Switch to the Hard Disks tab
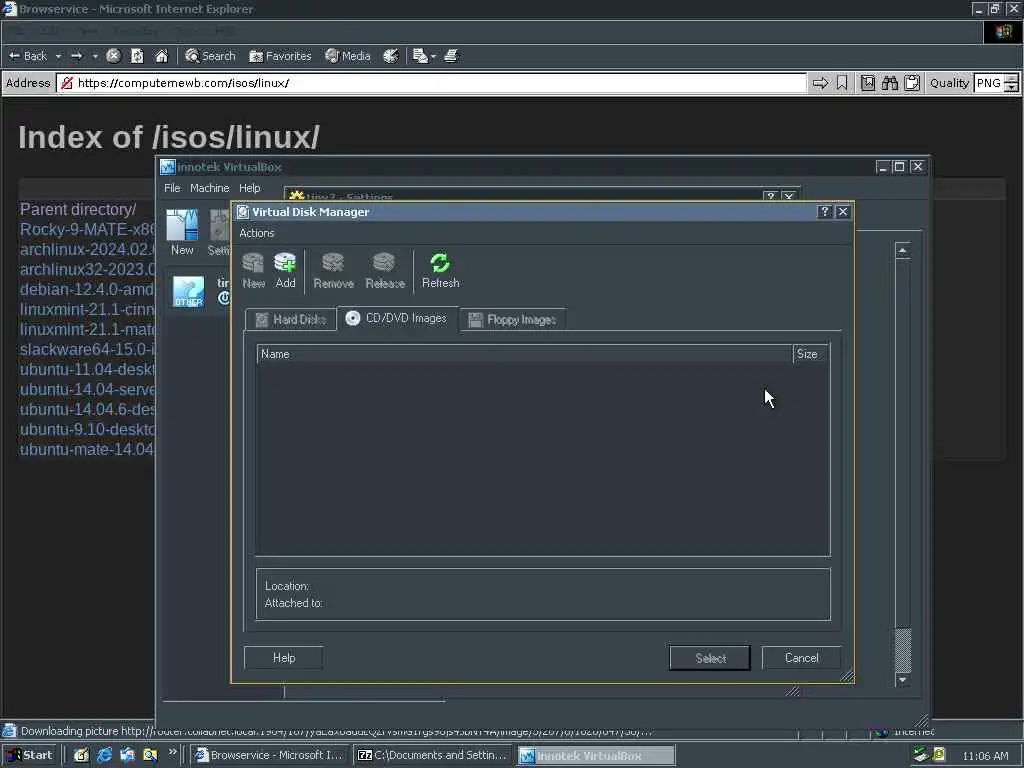This screenshot has height=768, width=1024. click(291, 319)
